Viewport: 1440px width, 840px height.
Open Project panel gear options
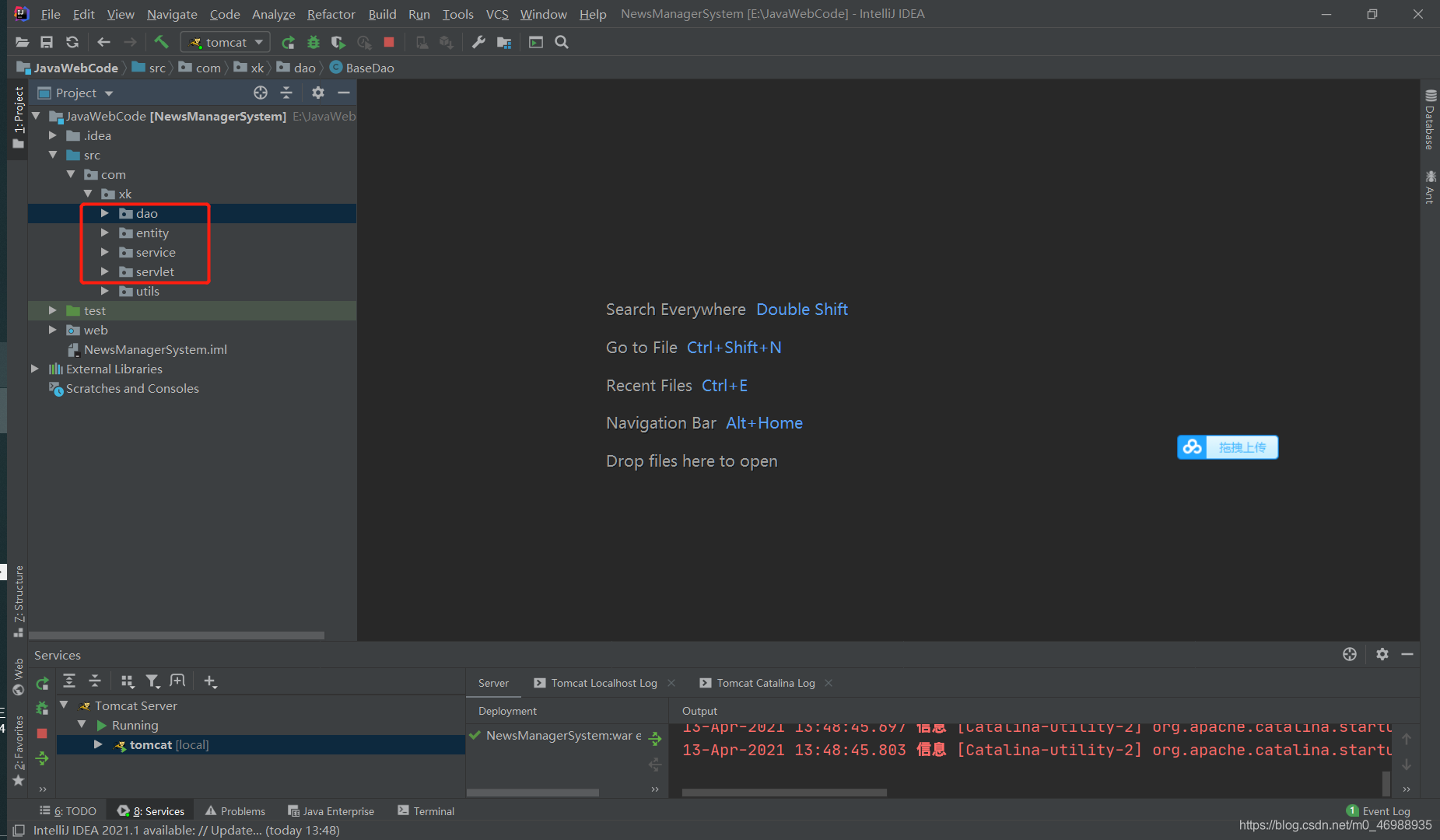pos(317,93)
